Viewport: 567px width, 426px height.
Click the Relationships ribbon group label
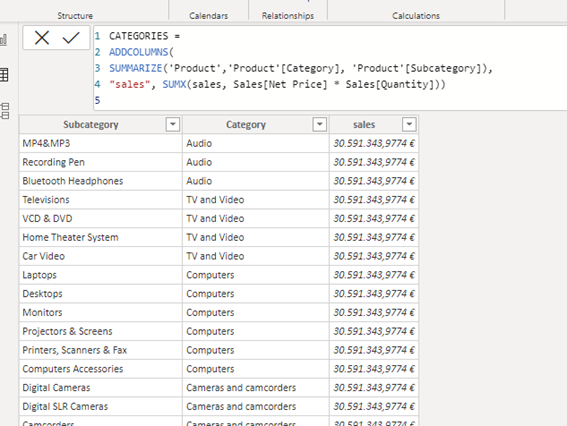tap(288, 16)
